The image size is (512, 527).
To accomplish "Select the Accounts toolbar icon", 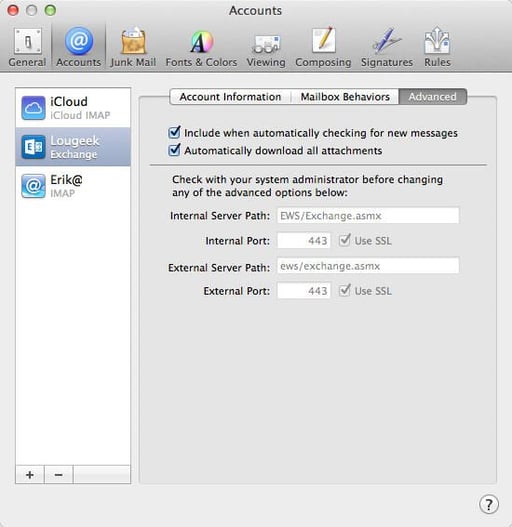I will 79,47.
